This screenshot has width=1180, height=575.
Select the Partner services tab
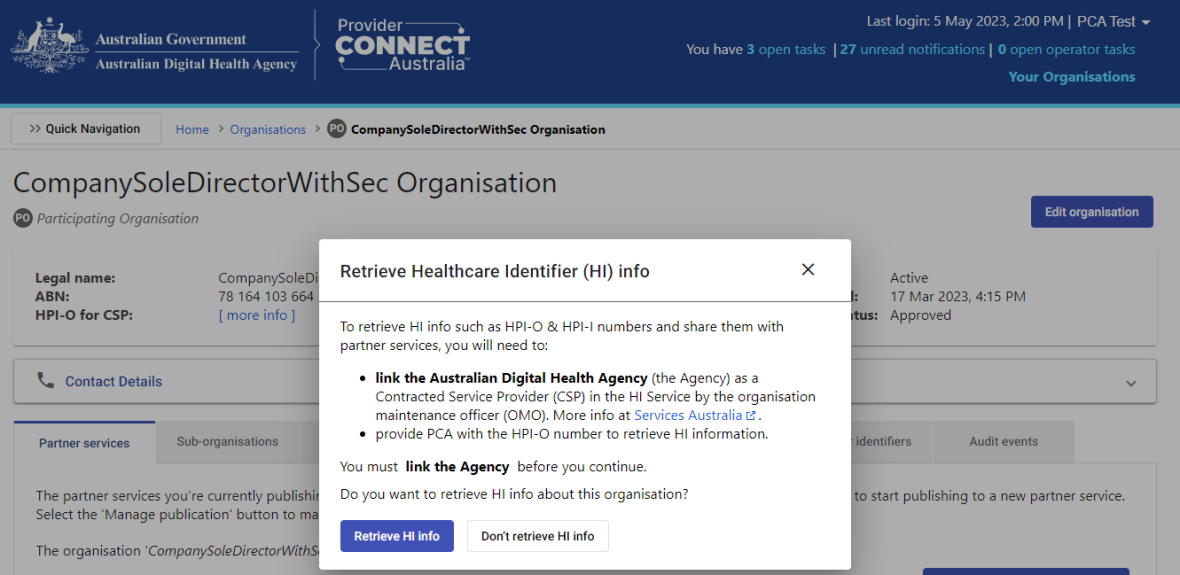tap(84, 443)
